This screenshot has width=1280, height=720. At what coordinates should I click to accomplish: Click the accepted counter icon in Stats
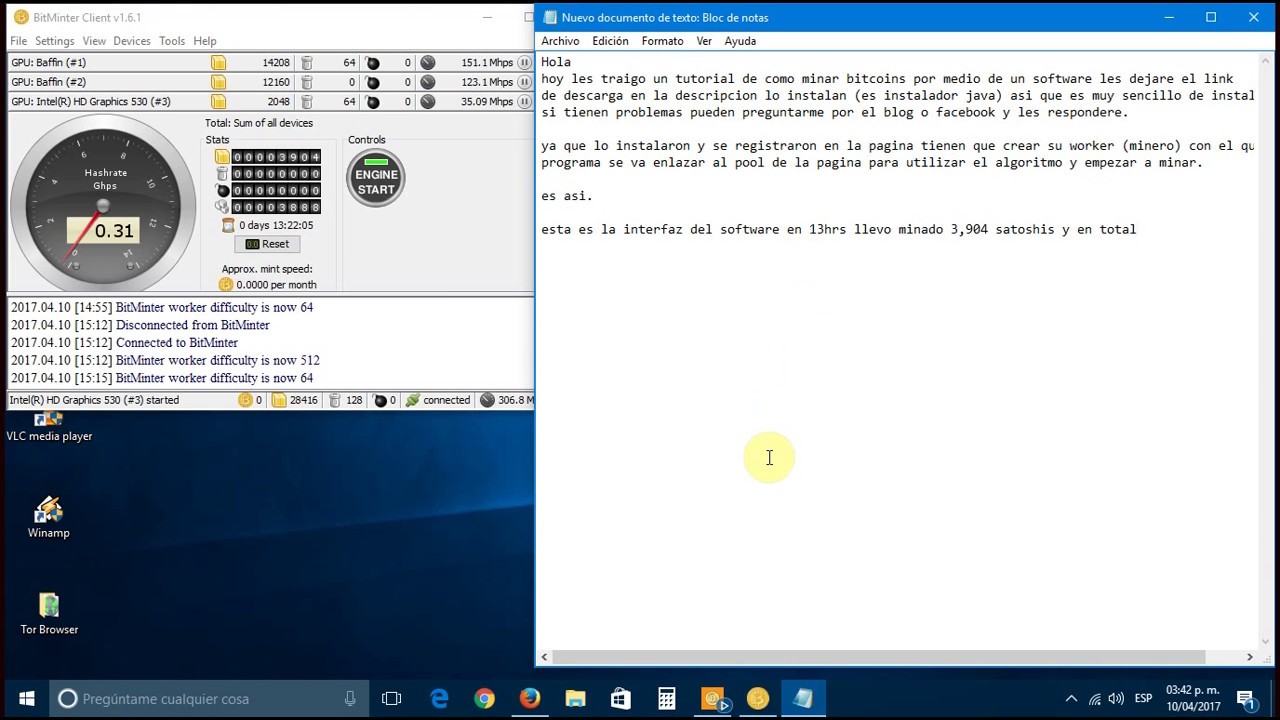tap(222, 157)
